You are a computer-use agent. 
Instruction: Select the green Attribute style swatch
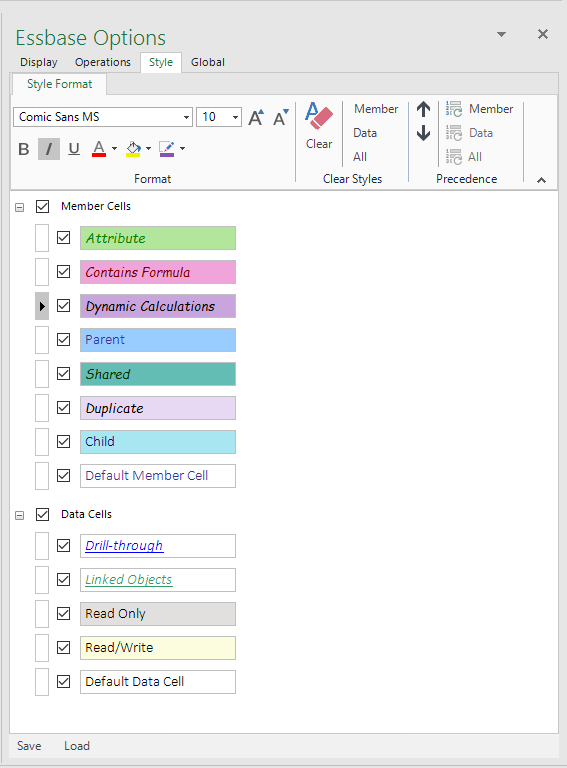point(158,238)
